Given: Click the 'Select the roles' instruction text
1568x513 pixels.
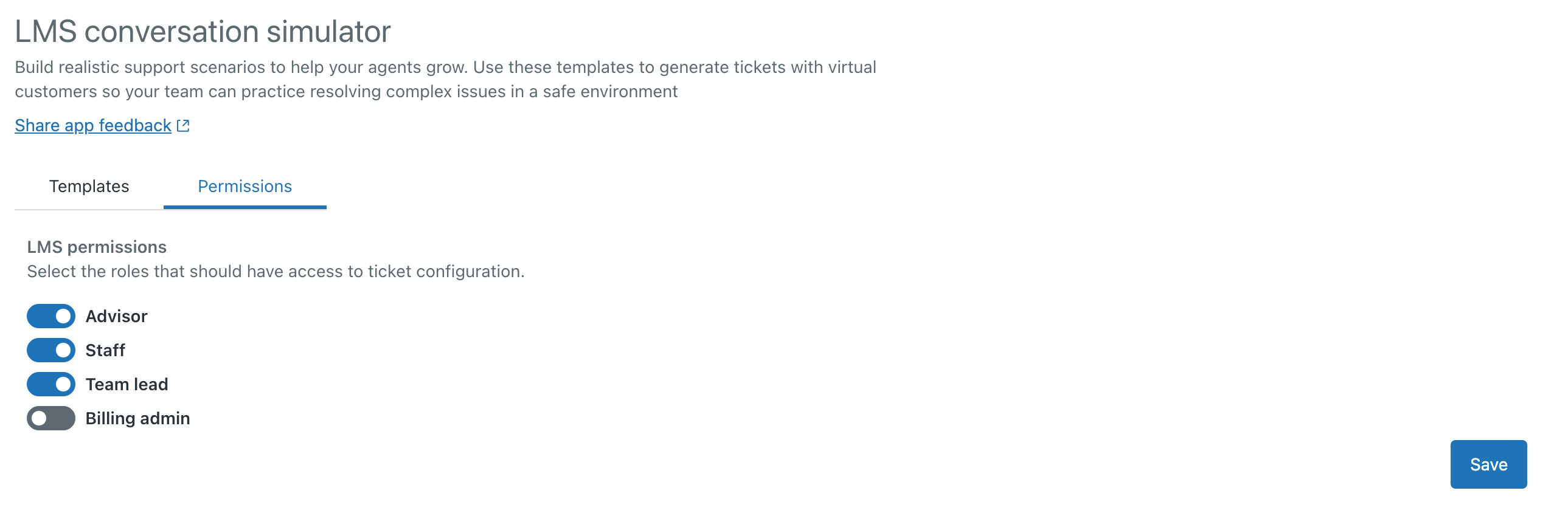Looking at the screenshot, I should click(275, 272).
